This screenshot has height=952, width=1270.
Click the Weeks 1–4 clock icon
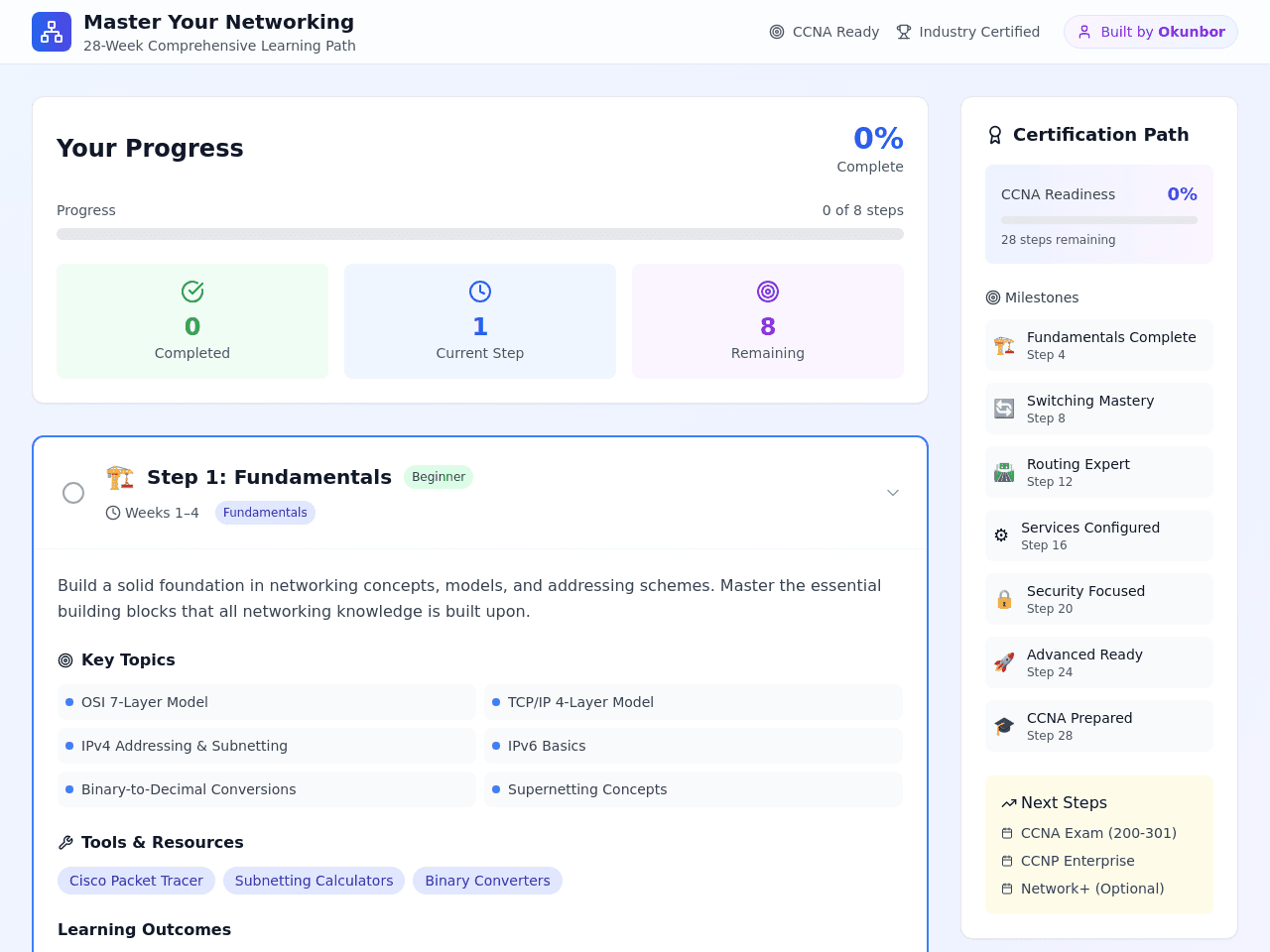113,513
